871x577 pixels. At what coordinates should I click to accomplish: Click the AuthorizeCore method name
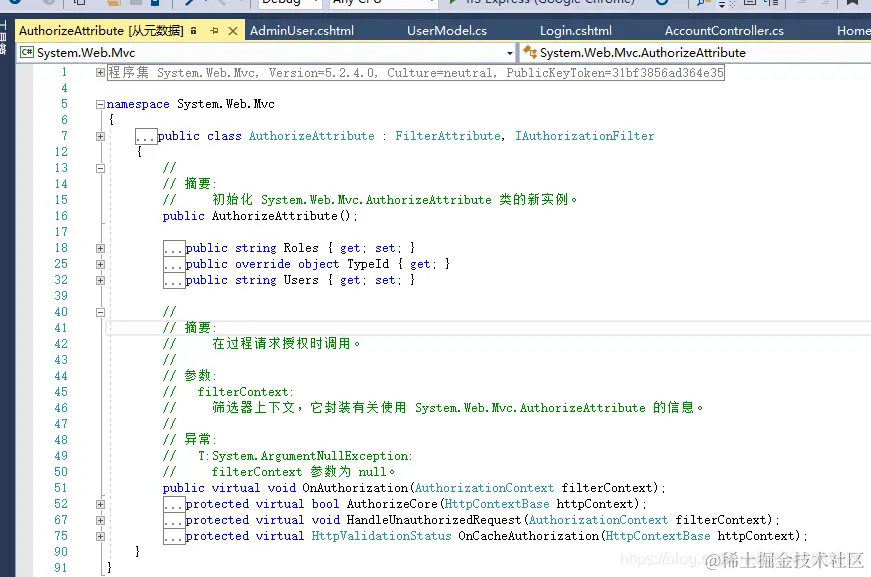tap(392, 504)
